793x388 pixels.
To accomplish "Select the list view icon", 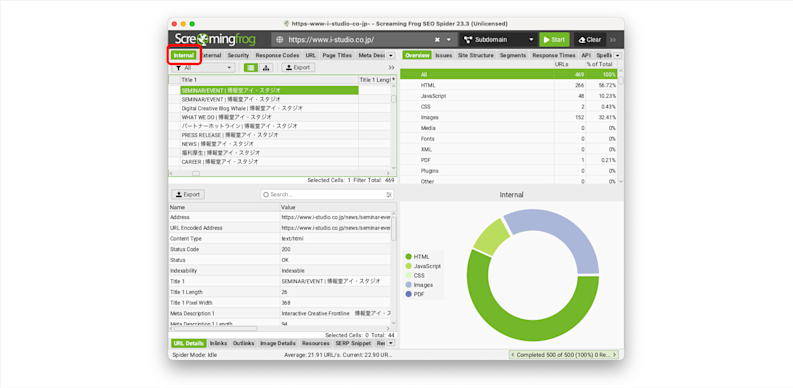I will (251, 67).
